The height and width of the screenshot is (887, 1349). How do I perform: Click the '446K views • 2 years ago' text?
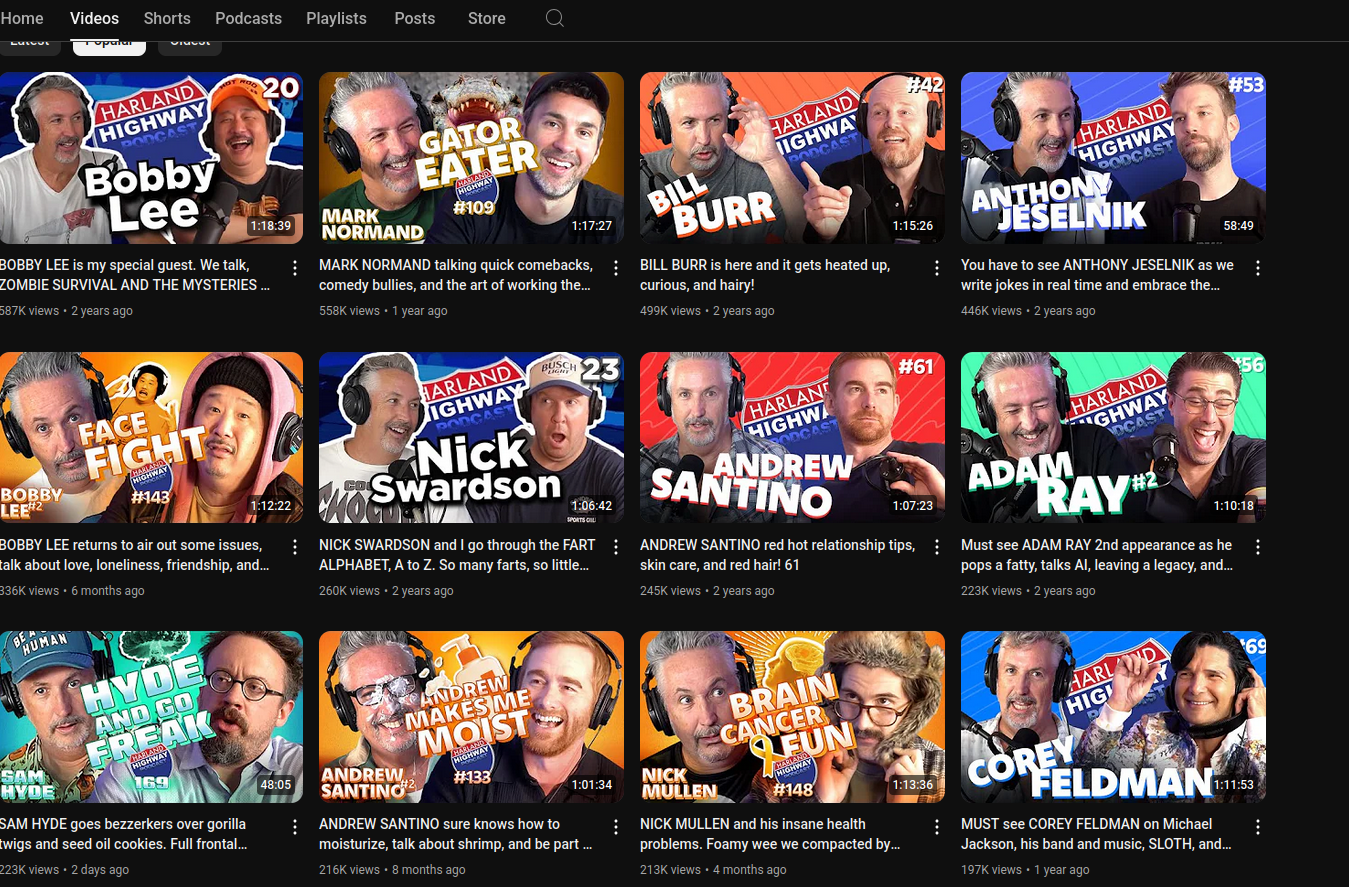pyautogui.click(x=1028, y=311)
